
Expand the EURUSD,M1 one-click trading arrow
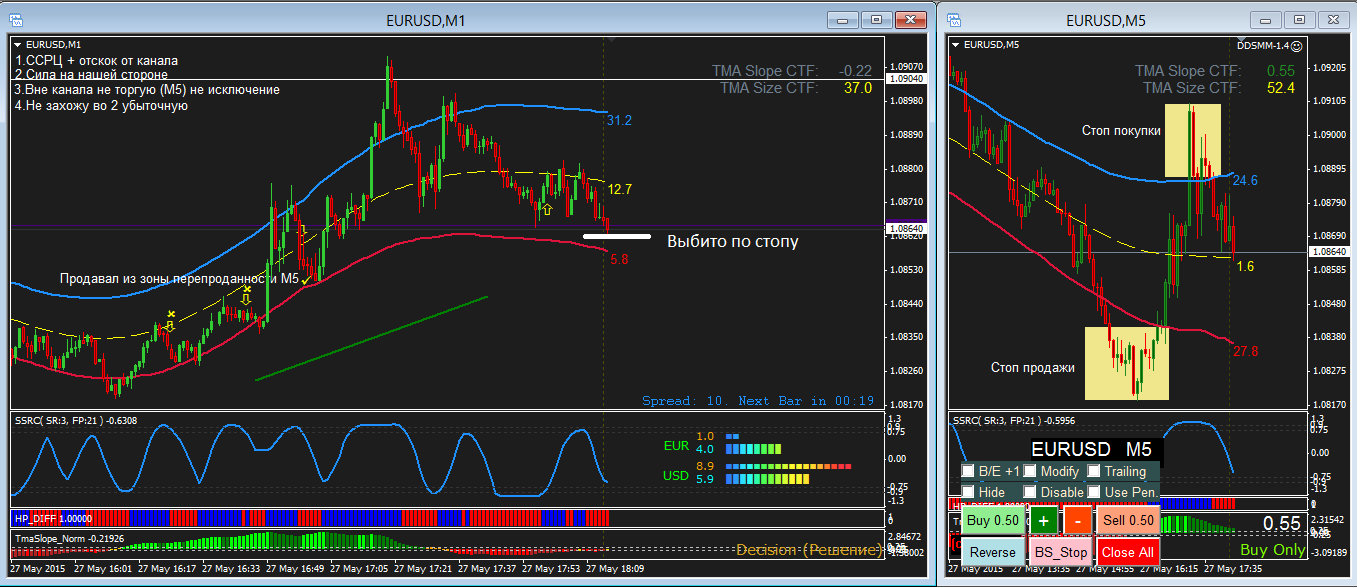click(x=19, y=44)
